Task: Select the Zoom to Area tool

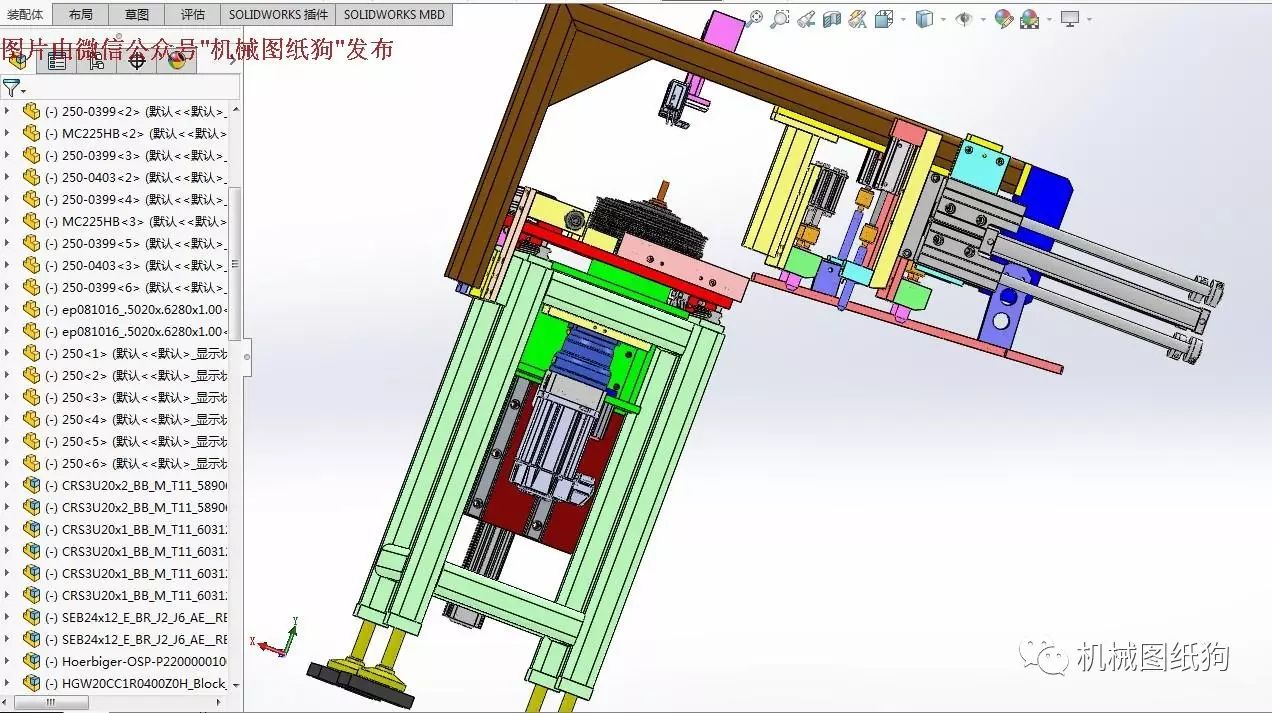Action: coord(780,18)
